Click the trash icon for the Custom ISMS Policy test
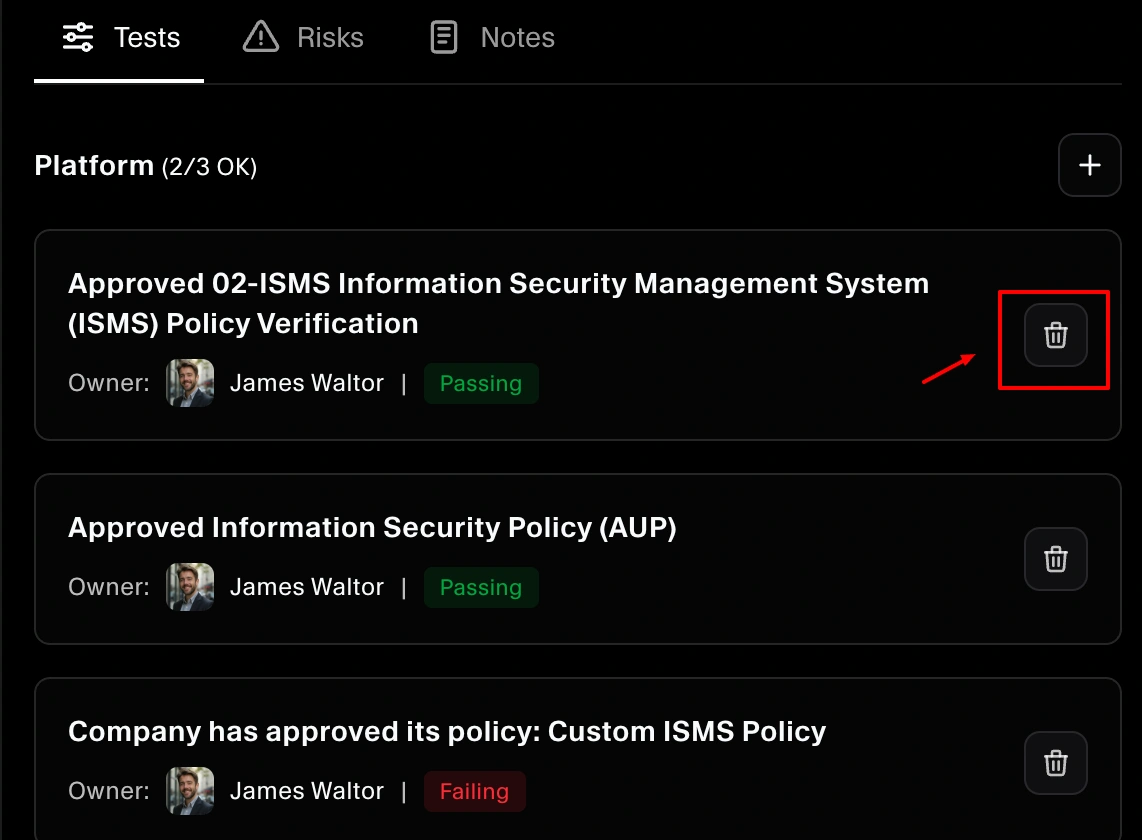 click(x=1055, y=763)
